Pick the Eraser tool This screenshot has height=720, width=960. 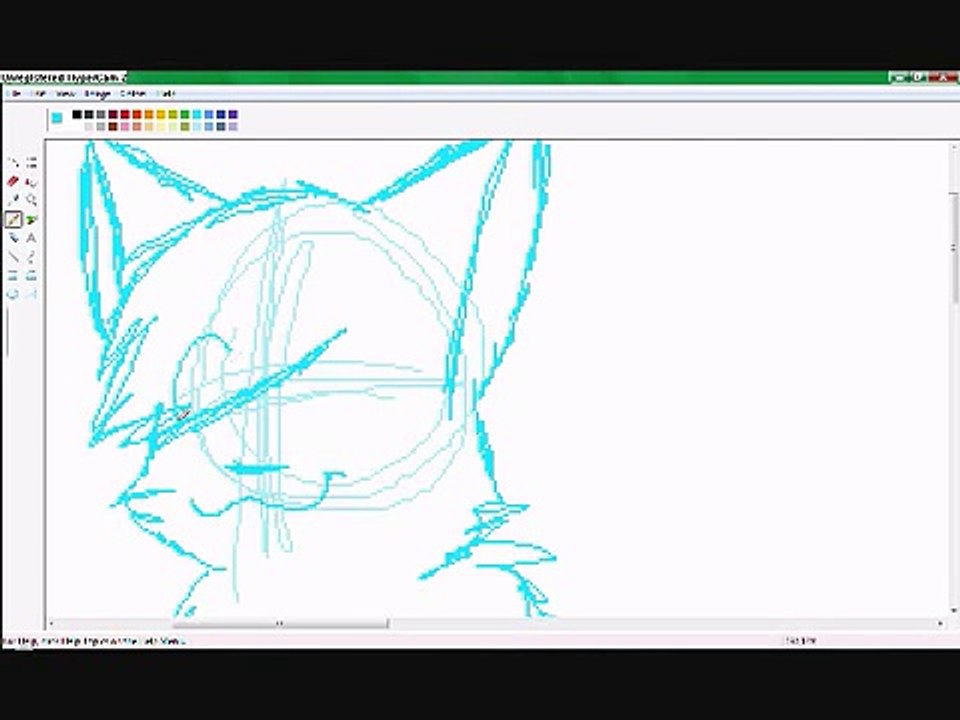[13, 181]
